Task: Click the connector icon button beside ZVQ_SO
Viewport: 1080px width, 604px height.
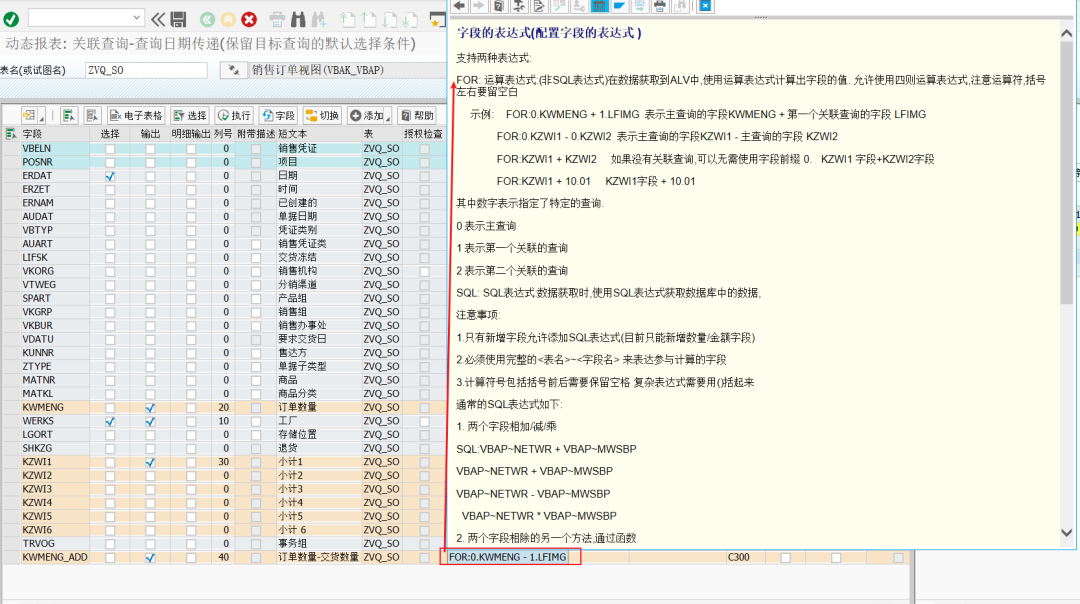Action: tap(233, 70)
